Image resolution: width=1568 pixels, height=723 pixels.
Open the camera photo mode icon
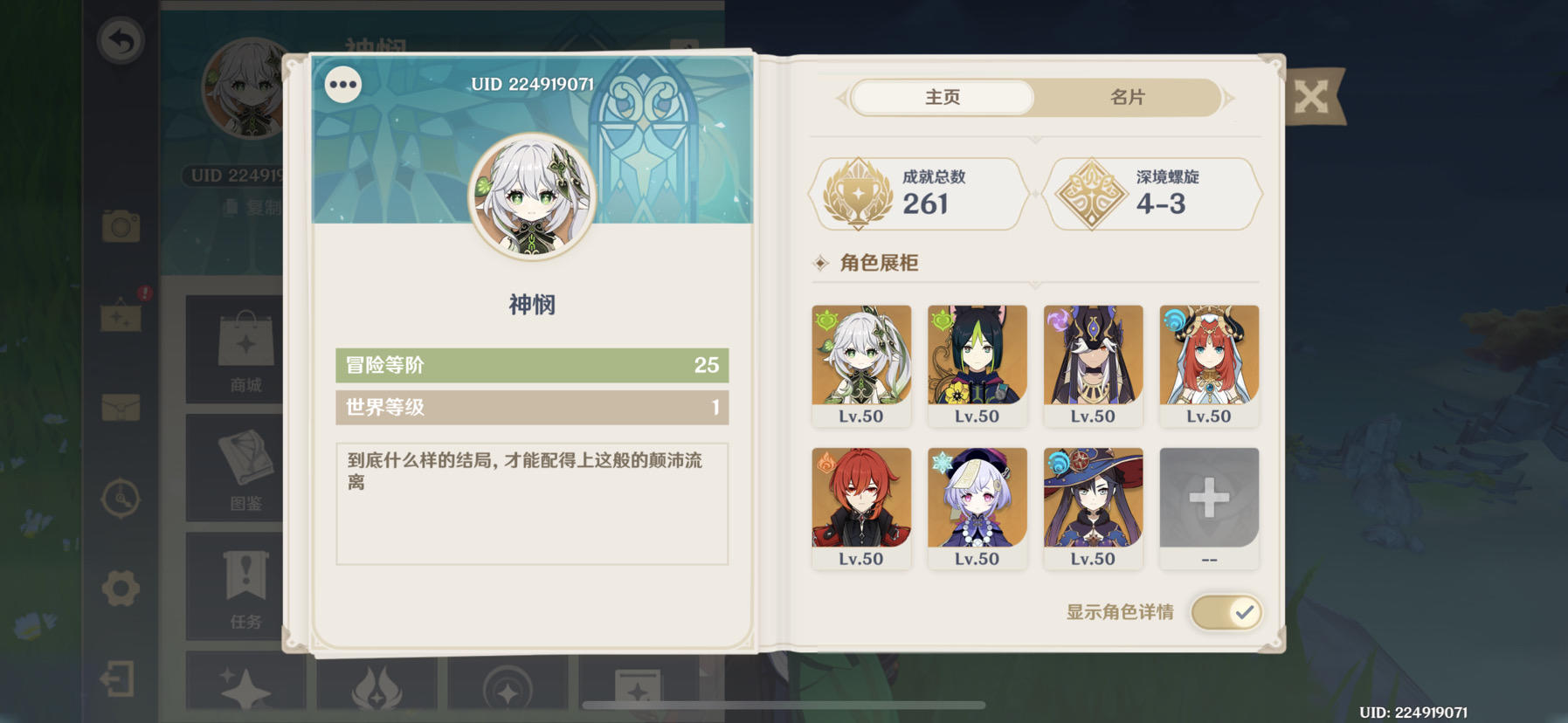[121, 226]
